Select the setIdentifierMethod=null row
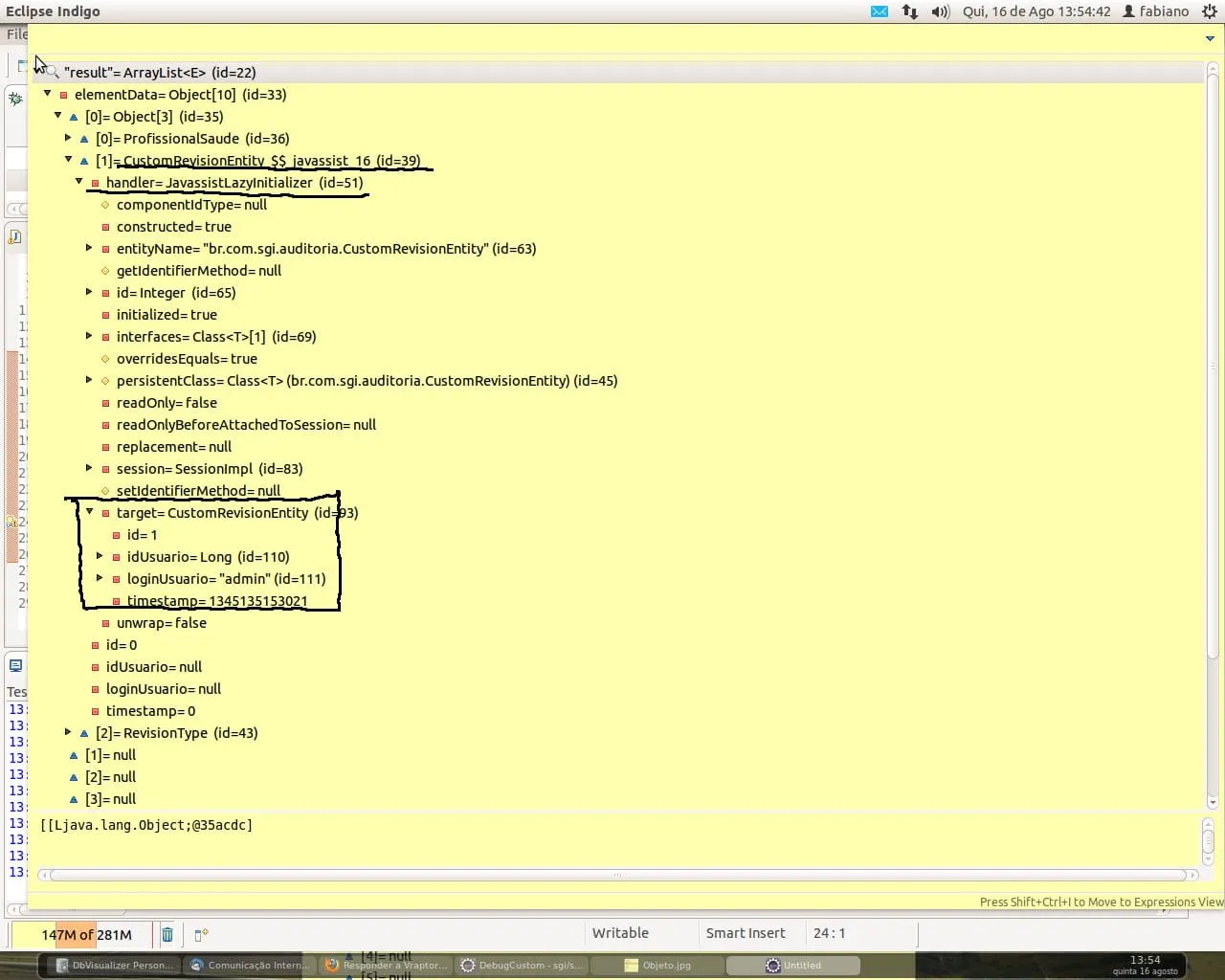Image resolution: width=1225 pixels, height=980 pixels. pos(198,491)
